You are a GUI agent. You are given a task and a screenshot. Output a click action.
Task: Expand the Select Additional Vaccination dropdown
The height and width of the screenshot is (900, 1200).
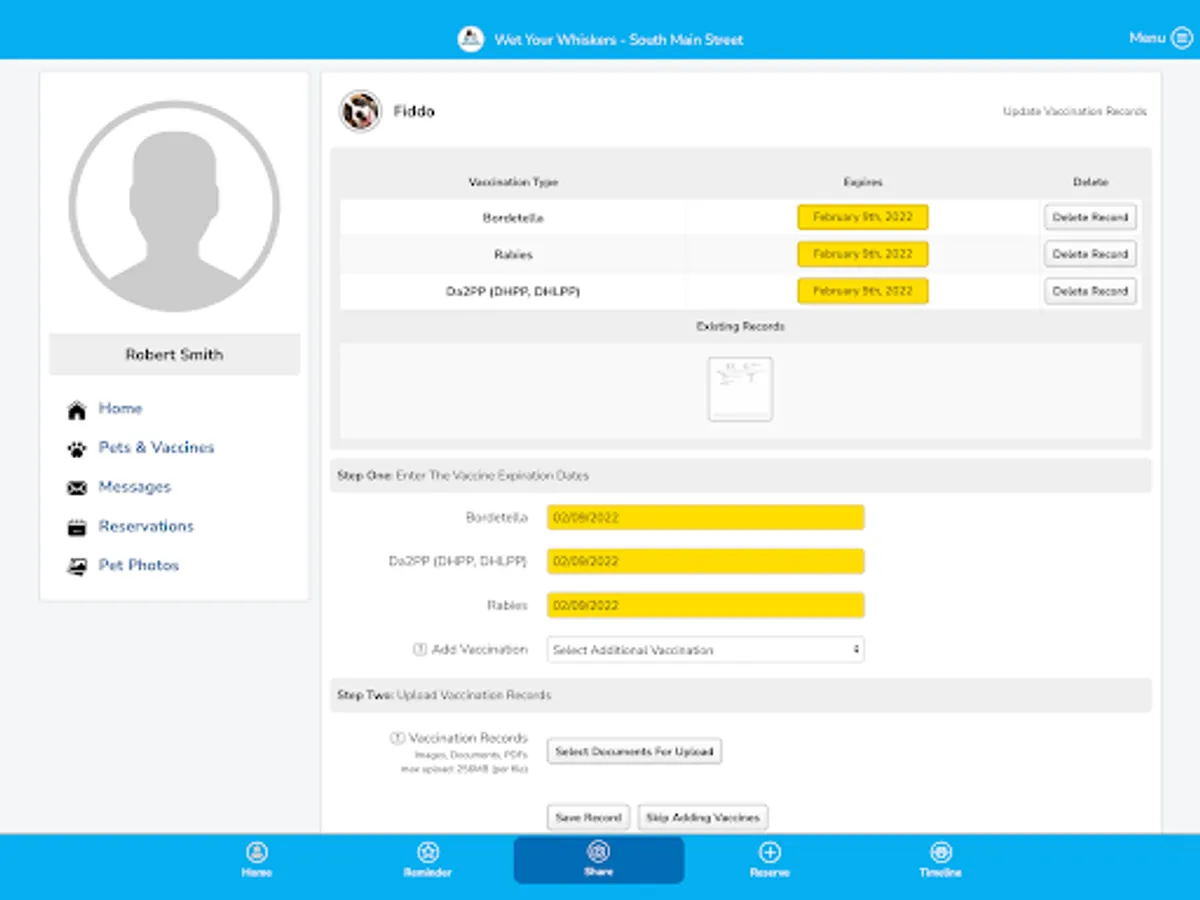(705, 650)
